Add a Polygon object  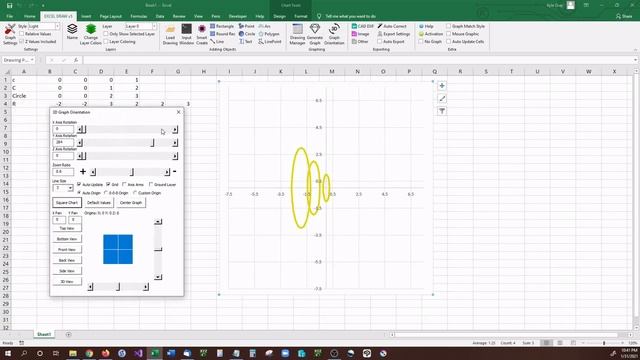coord(269,34)
